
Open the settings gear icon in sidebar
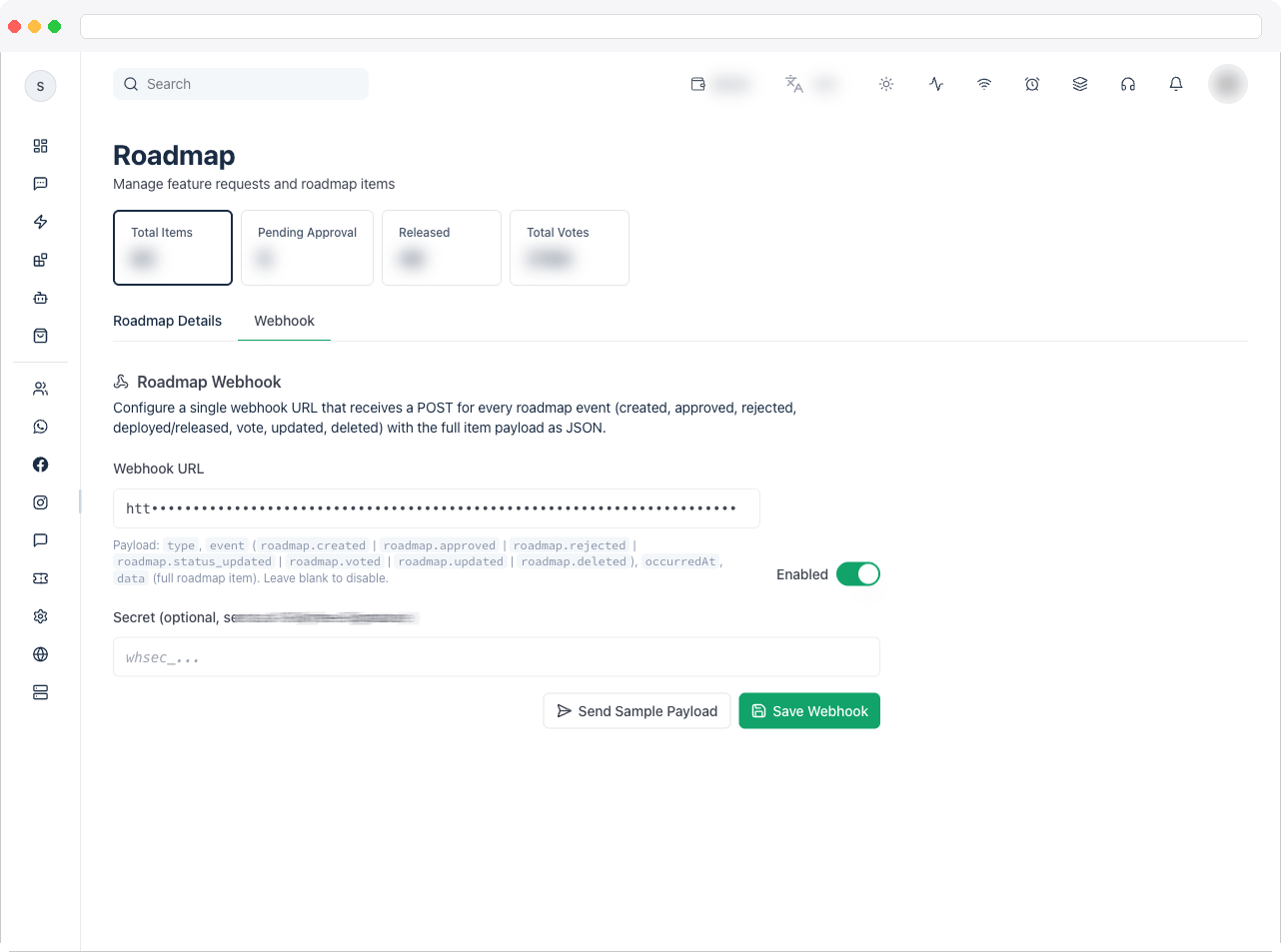[x=40, y=616]
